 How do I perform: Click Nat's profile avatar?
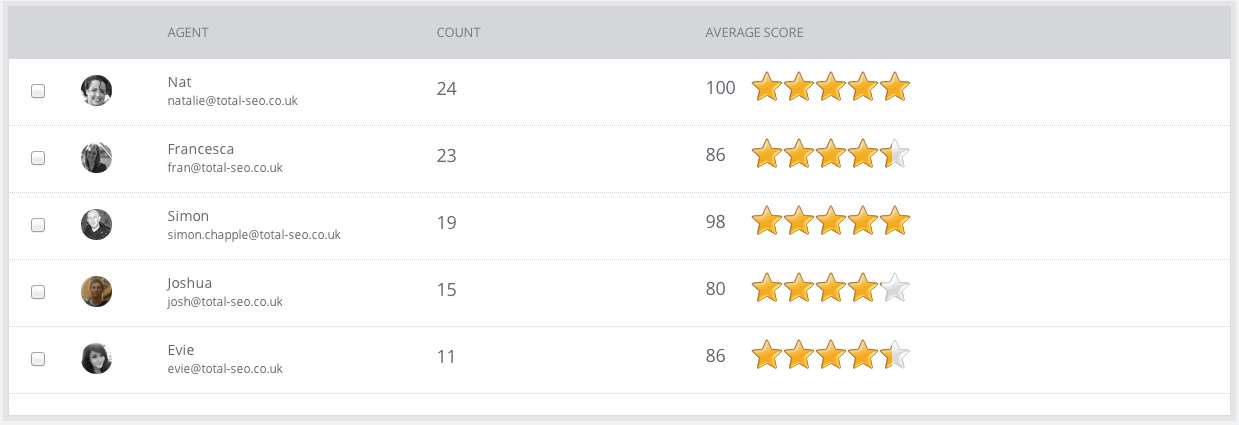pyautogui.click(x=96, y=91)
